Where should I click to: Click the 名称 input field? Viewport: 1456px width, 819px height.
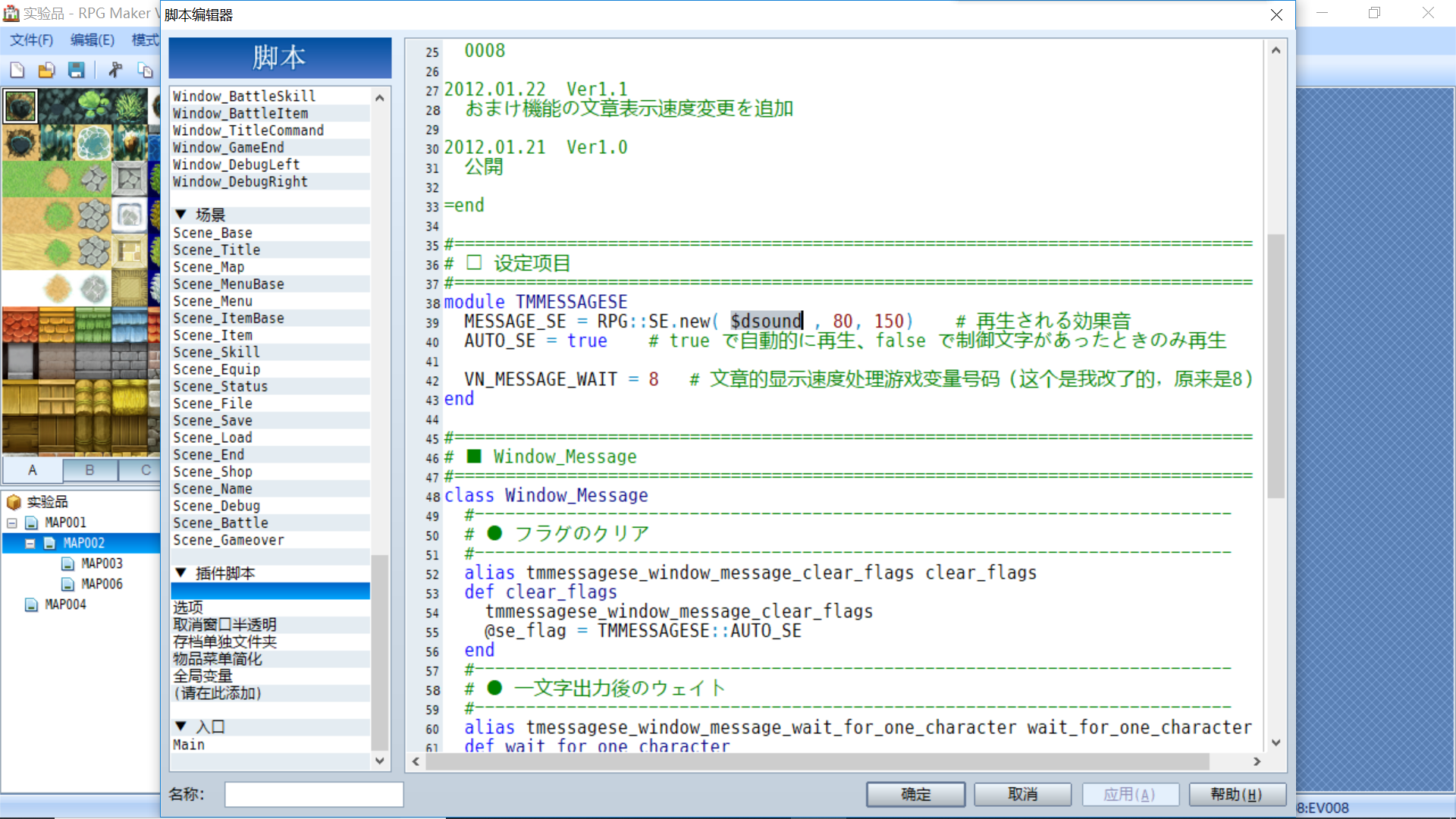tap(314, 794)
